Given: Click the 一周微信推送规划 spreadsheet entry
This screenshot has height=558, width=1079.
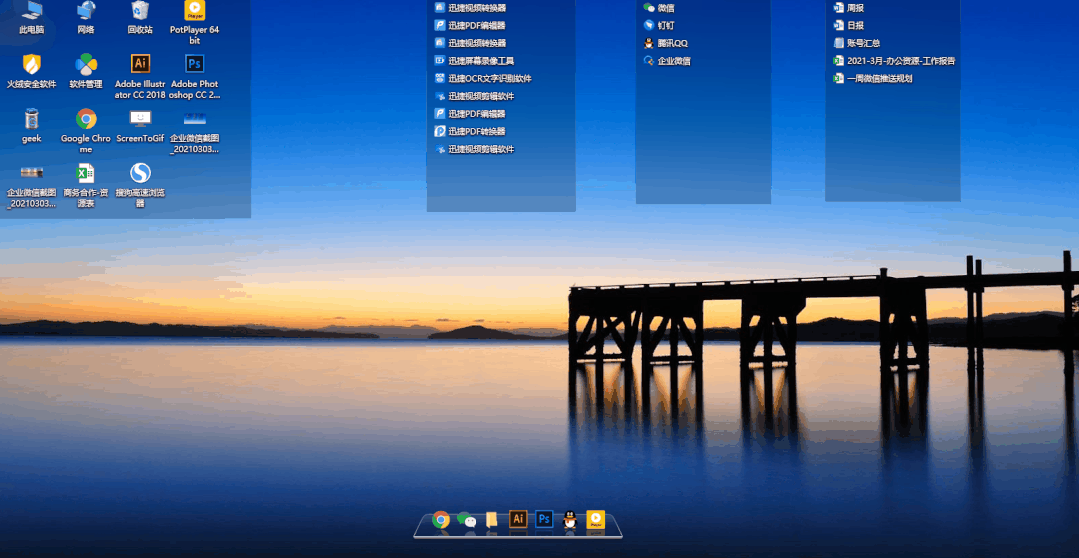Looking at the screenshot, I should pos(879,78).
